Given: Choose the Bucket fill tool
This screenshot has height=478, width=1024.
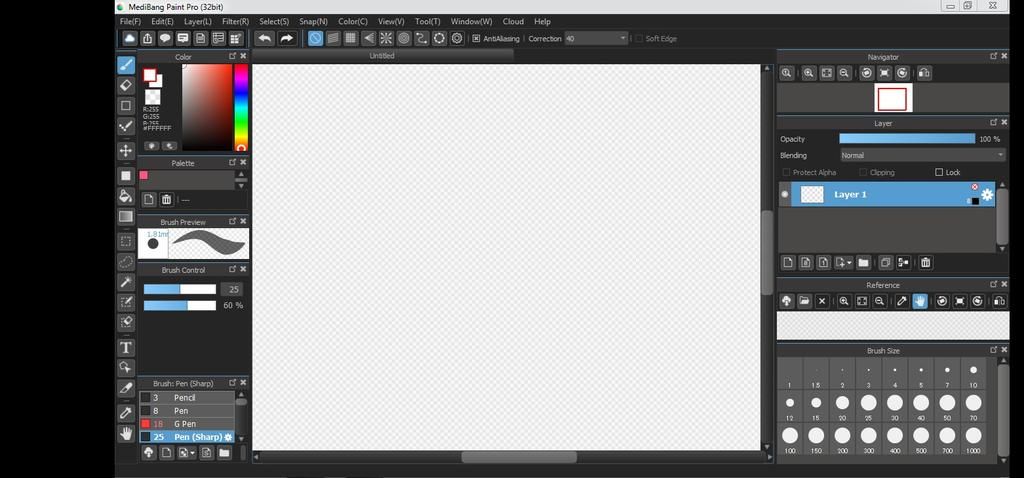Looking at the screenshot, I should click(126, 196).
